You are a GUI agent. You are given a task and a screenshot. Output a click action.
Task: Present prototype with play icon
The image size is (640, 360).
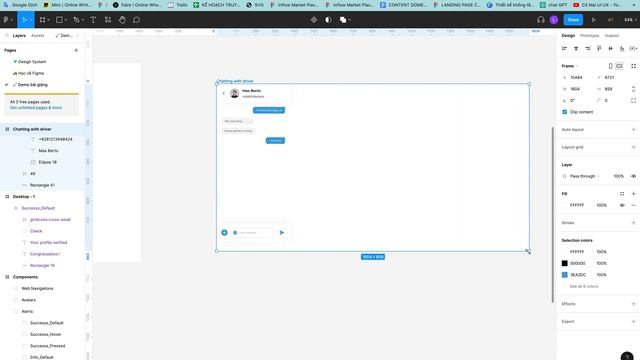click(593, 20)
